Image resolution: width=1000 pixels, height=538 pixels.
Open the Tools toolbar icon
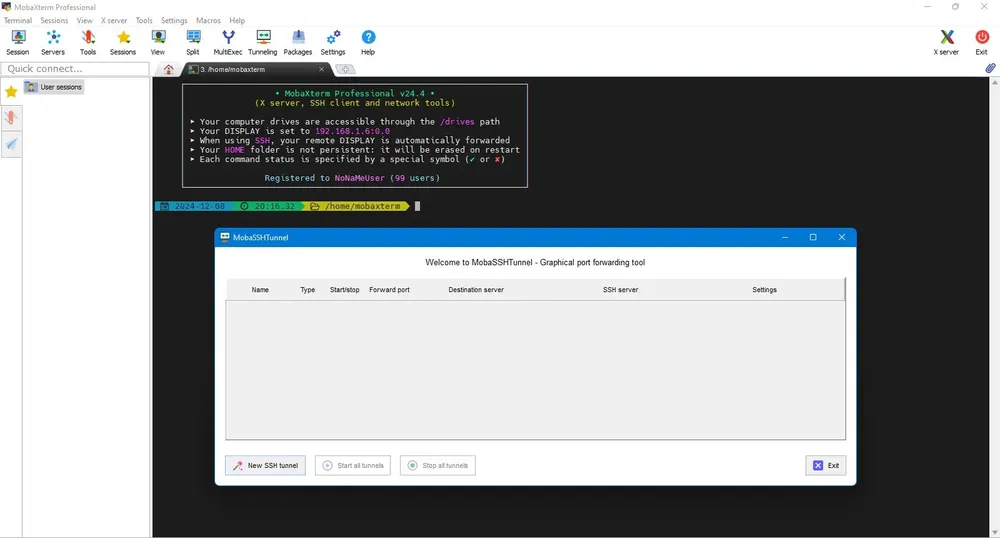(x=88, y=43)
